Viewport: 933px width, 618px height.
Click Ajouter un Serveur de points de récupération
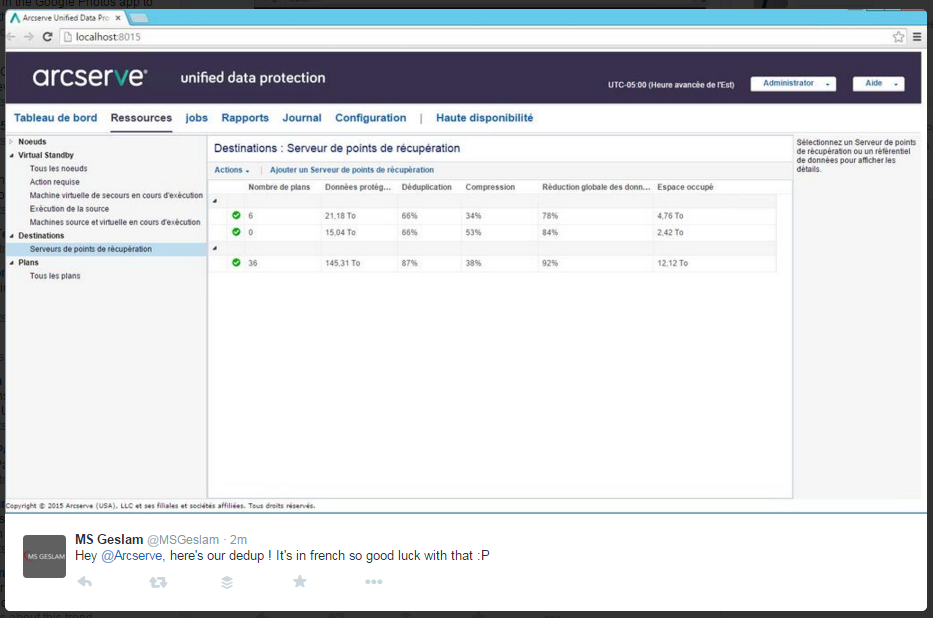[x=352, y=170]
